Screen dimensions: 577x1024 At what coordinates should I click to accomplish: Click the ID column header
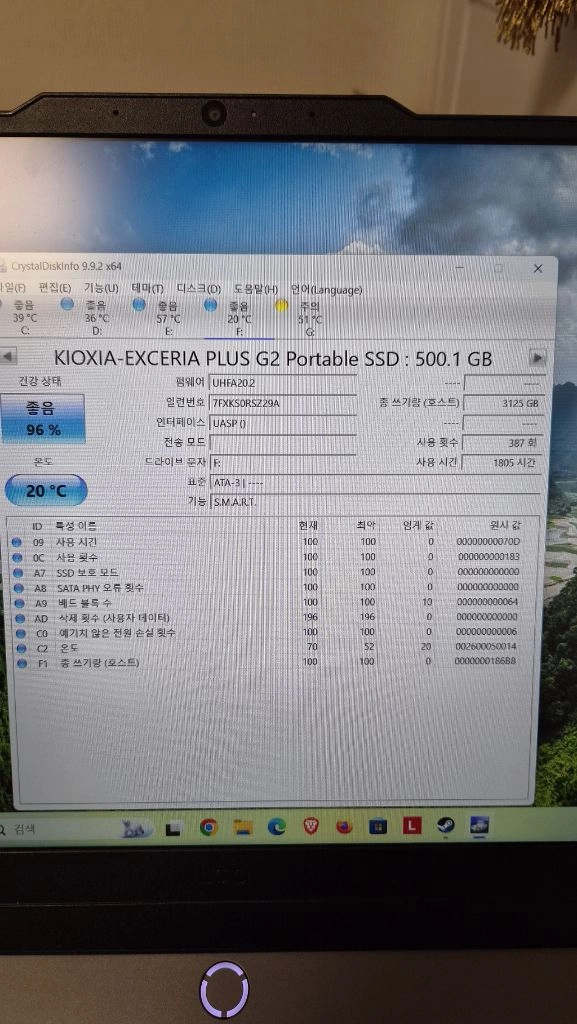point(37,526)
